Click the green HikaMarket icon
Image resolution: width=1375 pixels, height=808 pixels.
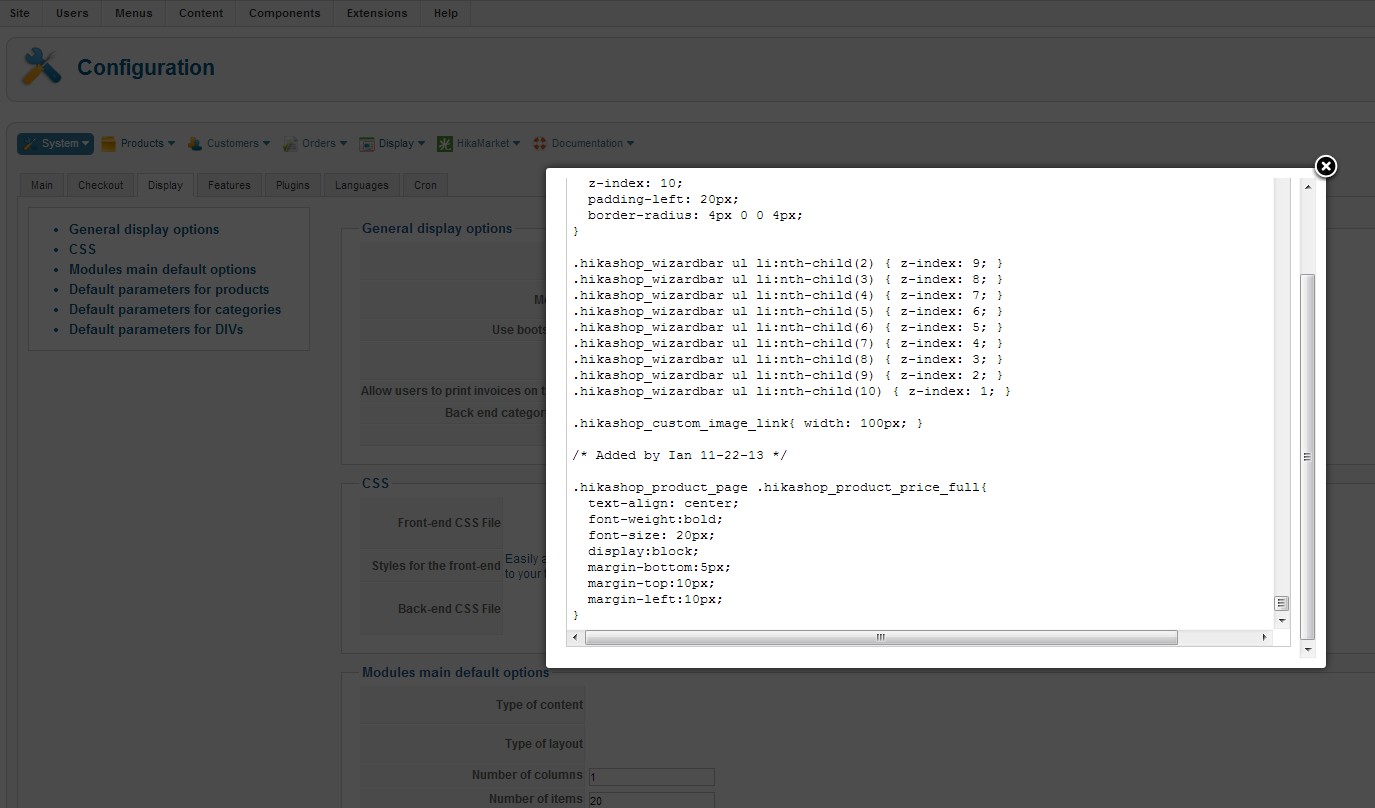point(445,144)
